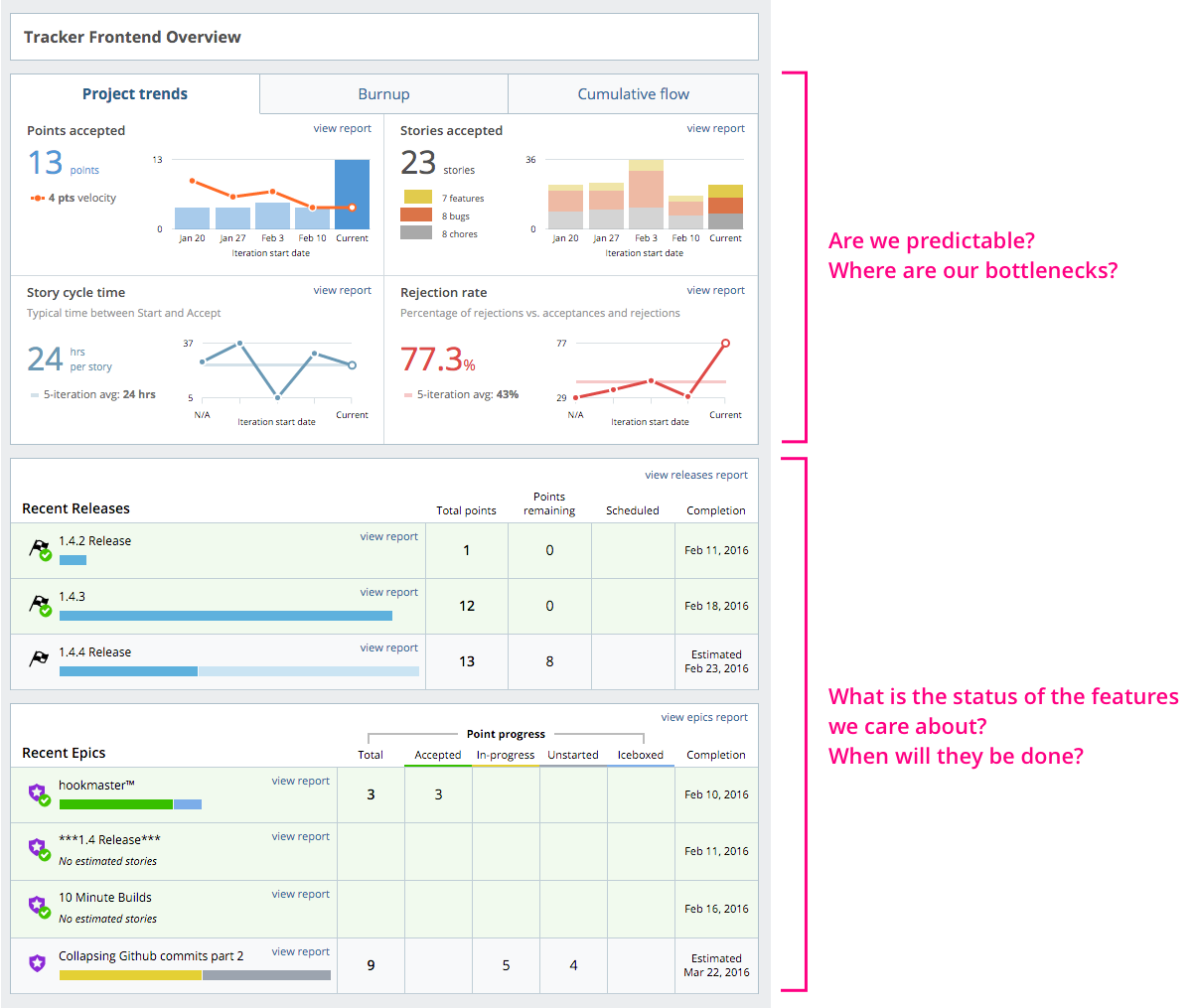
Task: Open the Burnup tab
Action: click(x=383, y=94)
